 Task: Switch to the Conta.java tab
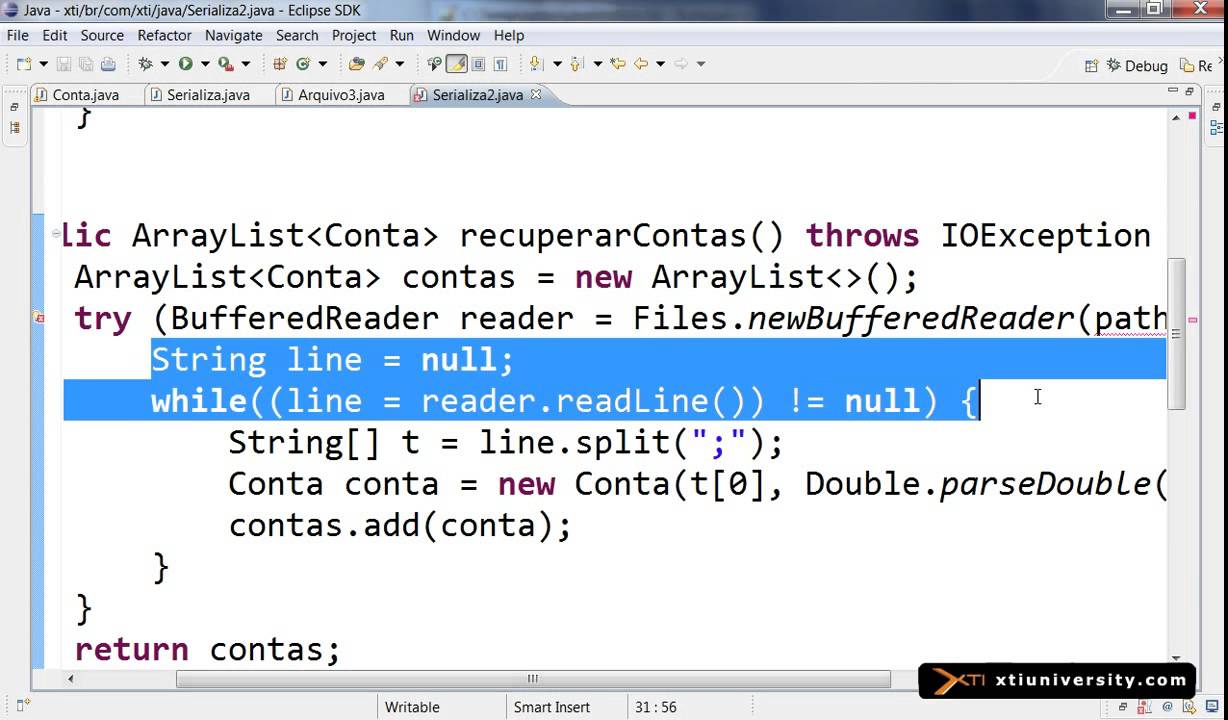tap(77, 95)
